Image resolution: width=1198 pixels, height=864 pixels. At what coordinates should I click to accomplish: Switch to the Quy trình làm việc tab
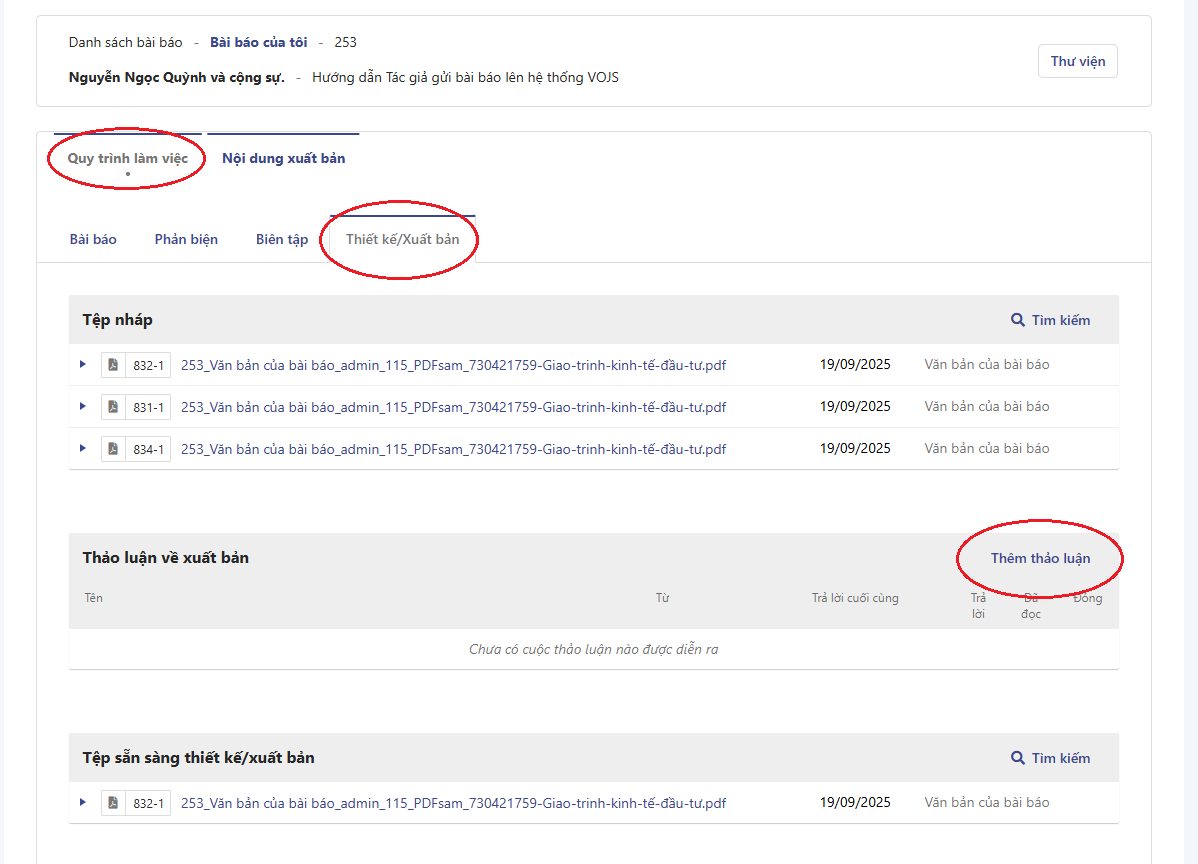tap(127, 158)
